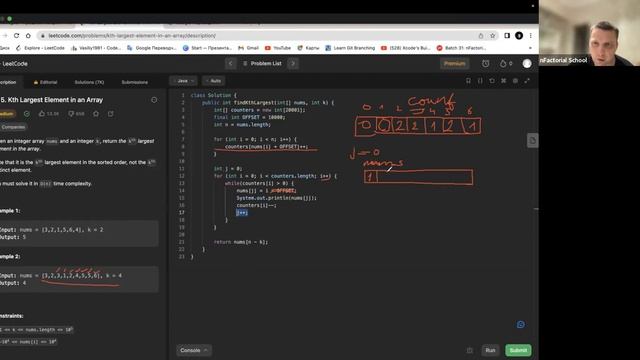640x360 pixels.
Task: Share the problem link icon
Action: (111, 114)
